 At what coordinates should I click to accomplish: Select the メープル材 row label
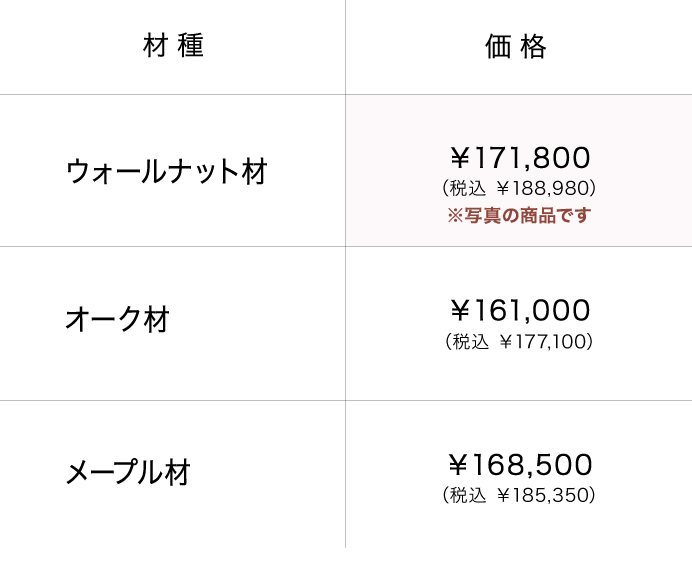[127, 472]
